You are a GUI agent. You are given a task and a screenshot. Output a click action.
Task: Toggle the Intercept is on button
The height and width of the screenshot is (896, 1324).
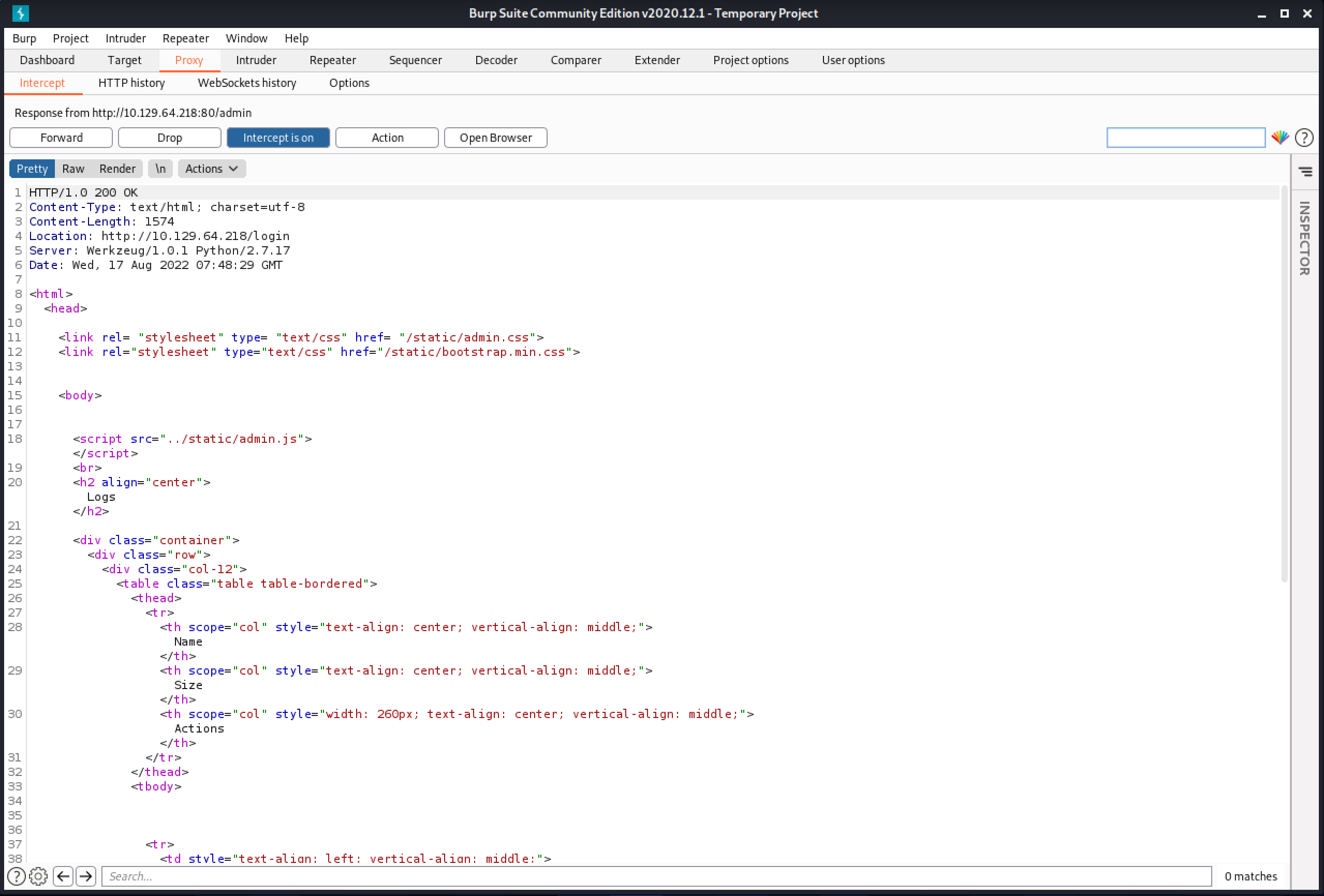[x=278, y=138]
